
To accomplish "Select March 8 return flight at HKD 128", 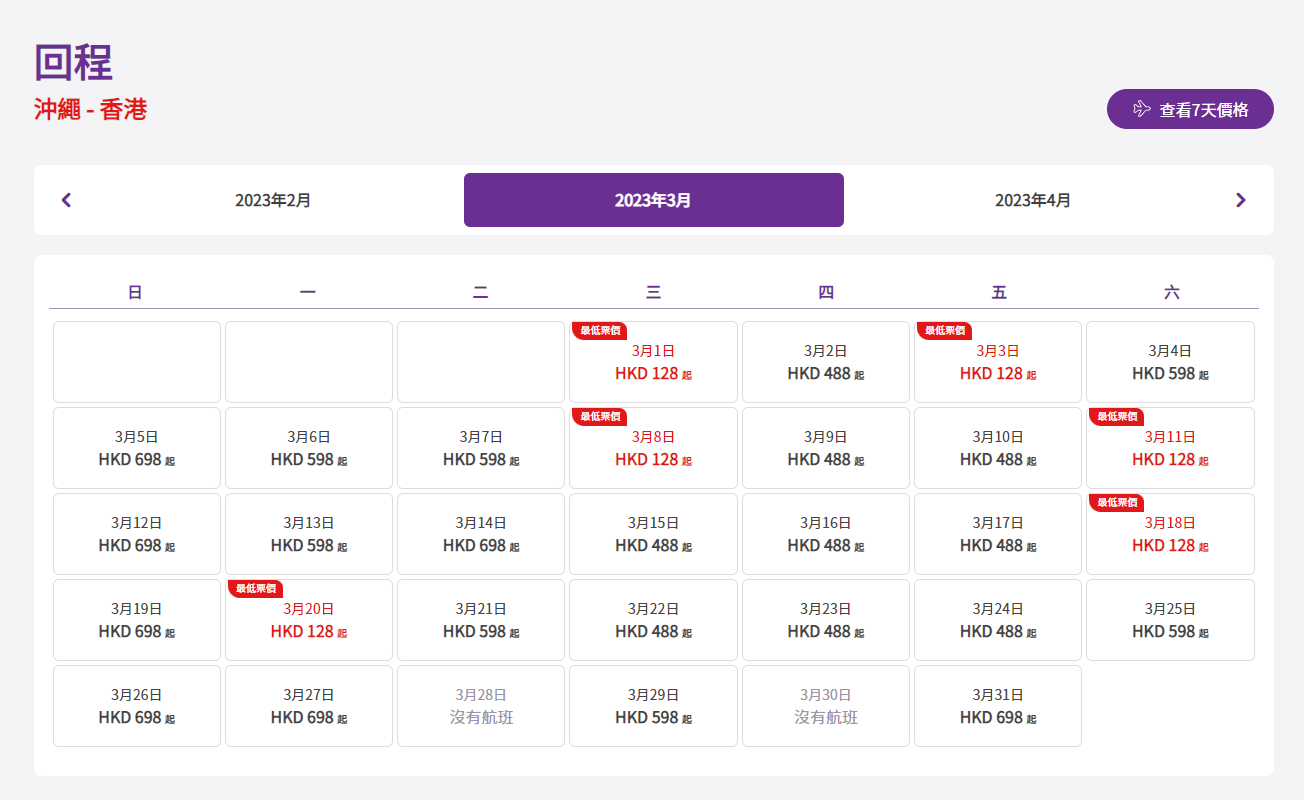I will 653,450.
